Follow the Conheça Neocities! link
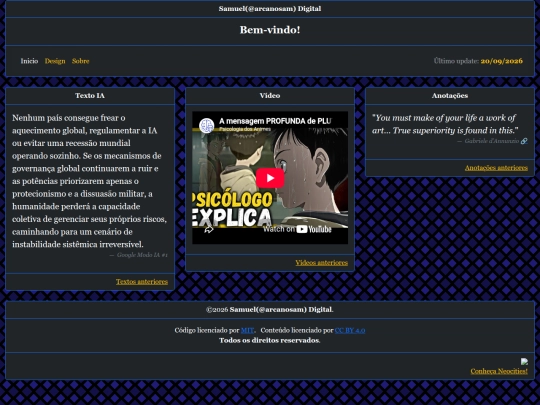The height and width of the screenshot is (405, 540). [499, 371]
